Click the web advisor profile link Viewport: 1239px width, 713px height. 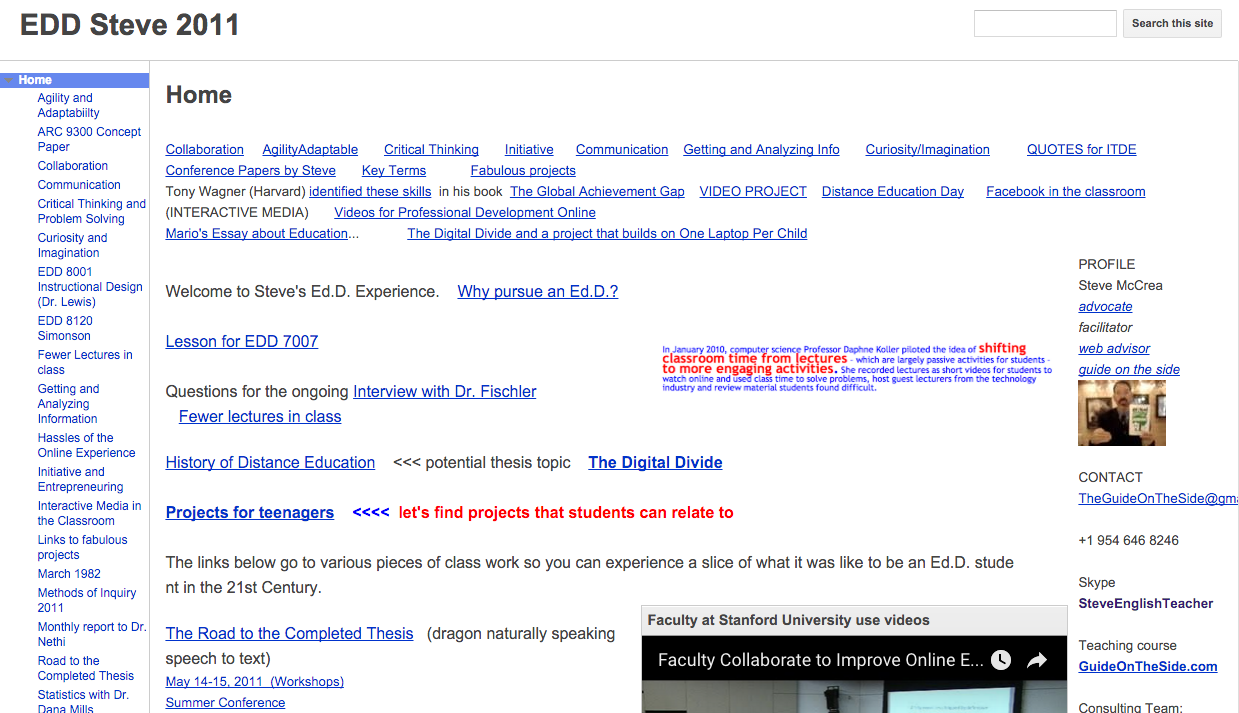coord(1114,349)
